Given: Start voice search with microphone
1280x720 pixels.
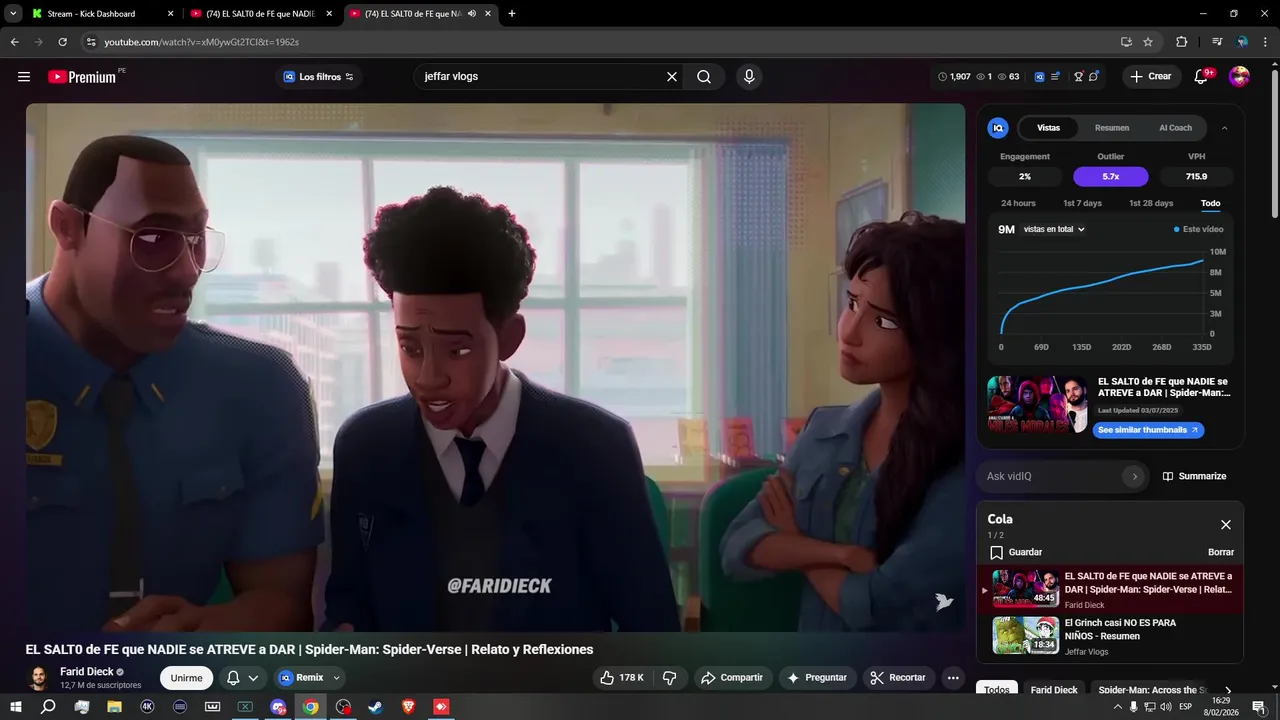Looking at the screenshot, I should pos(748,77).
